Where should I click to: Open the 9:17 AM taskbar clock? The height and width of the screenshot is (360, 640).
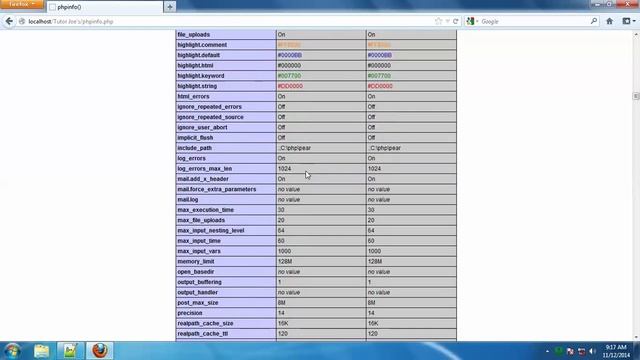pos(616,351)
